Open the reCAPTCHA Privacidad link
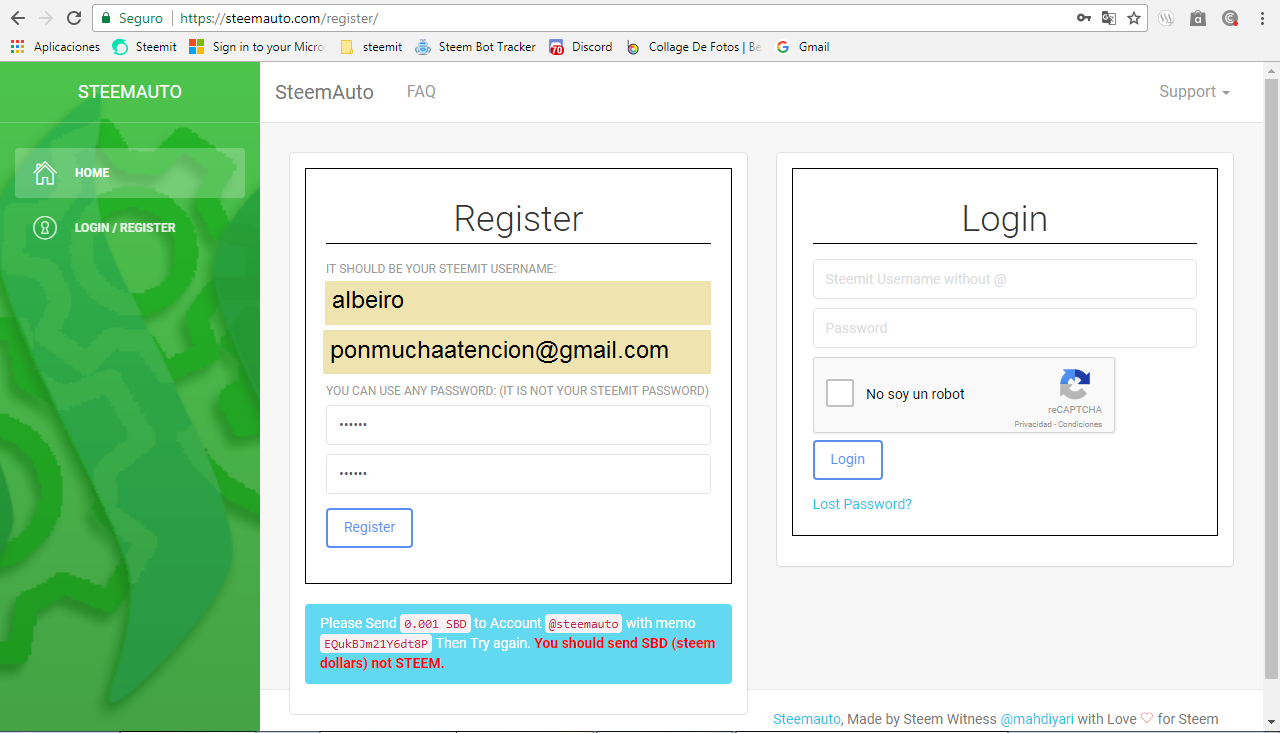1280x733 pixels. pyautogui.click(x=1032, y=424)
